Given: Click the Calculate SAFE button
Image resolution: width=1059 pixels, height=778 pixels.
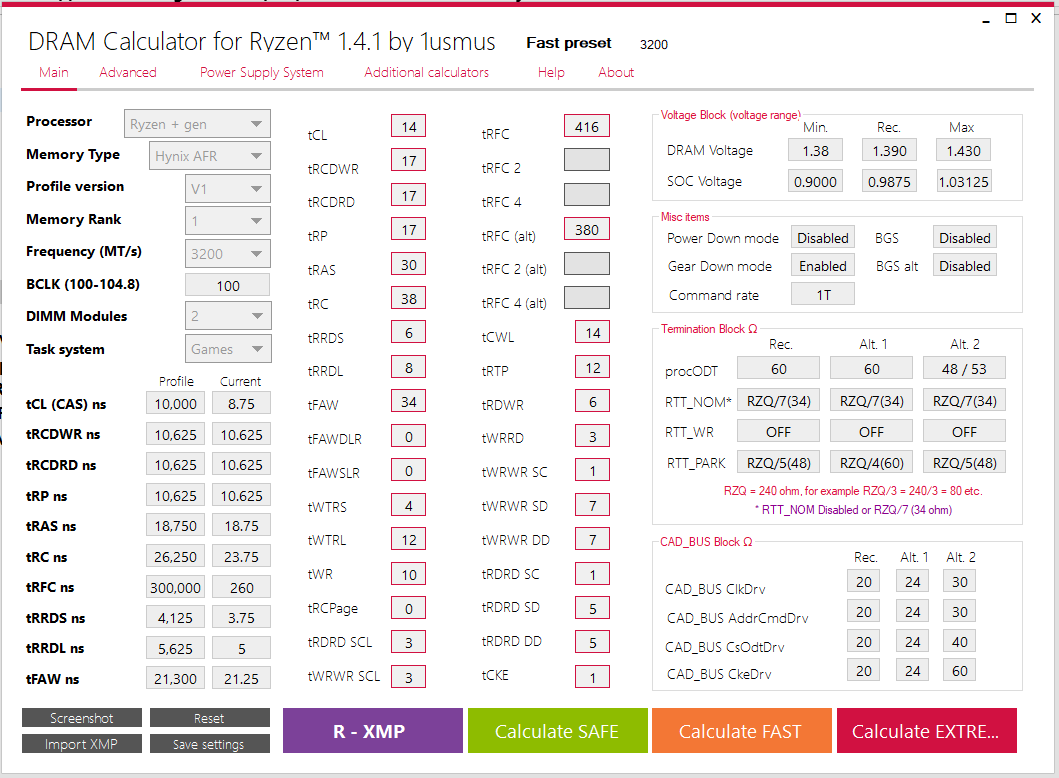Looking at the screenshot, I should (557, 731).
